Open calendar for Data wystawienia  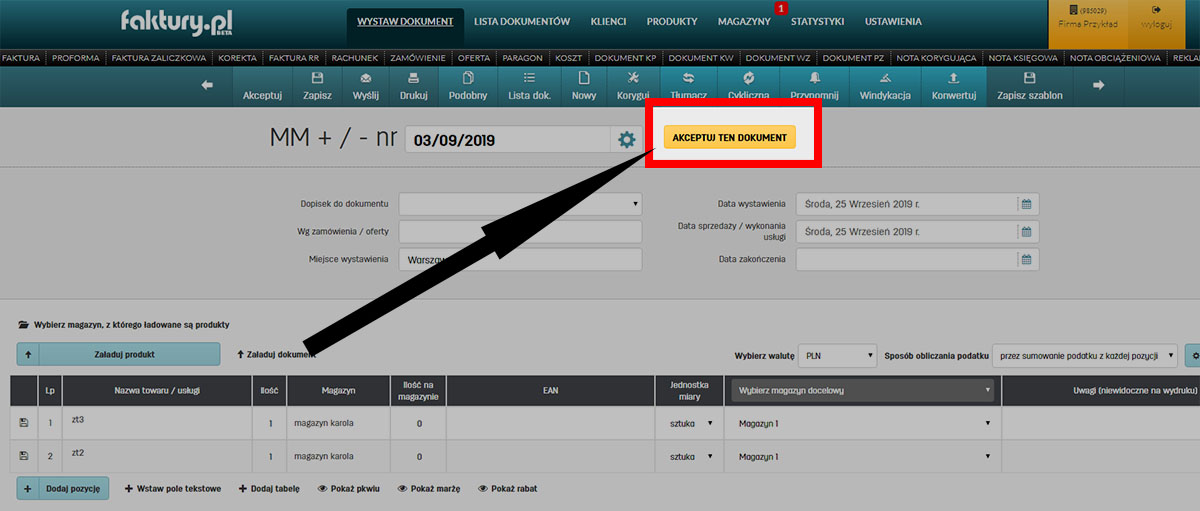(x=1026, y=204)
